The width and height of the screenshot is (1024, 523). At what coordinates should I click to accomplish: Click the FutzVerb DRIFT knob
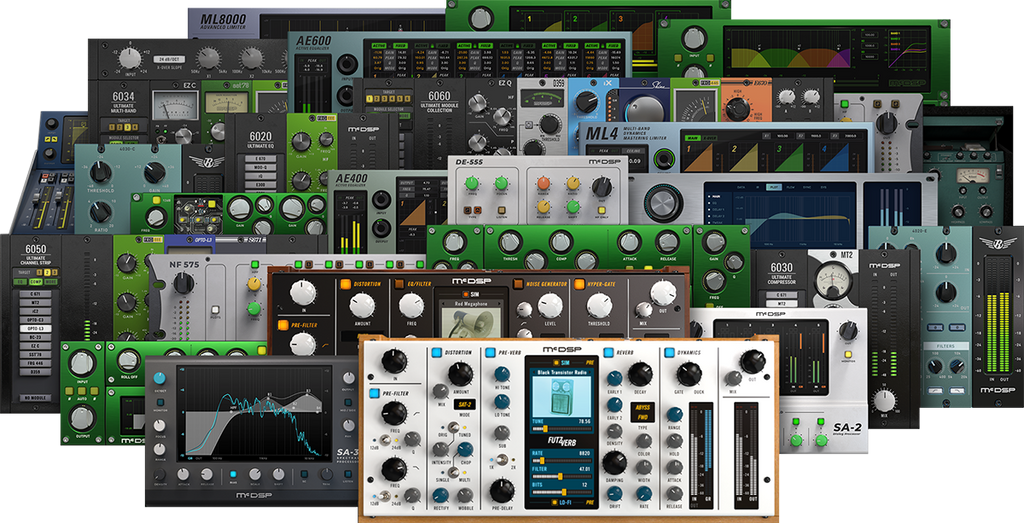[614, 494]
